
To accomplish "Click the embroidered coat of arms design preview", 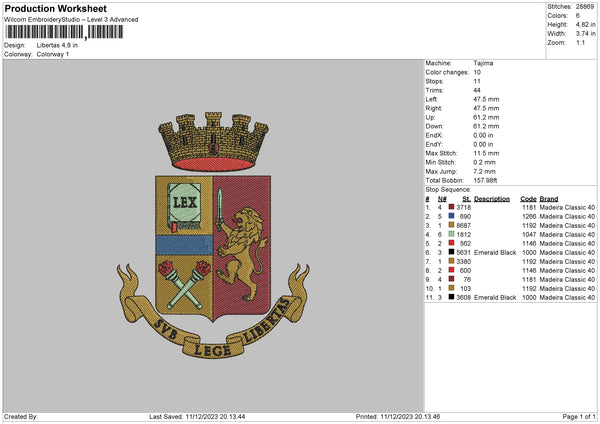I will 213,235.
